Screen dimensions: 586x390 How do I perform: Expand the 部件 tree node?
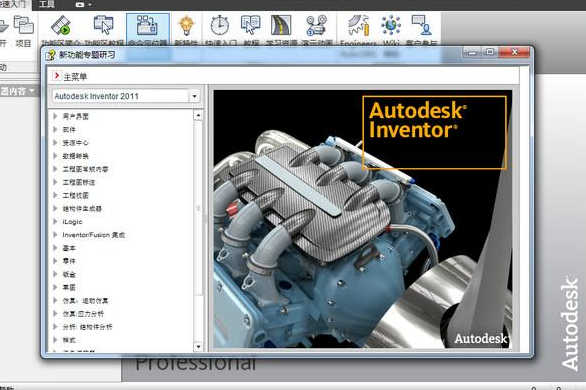pos(55,129)
